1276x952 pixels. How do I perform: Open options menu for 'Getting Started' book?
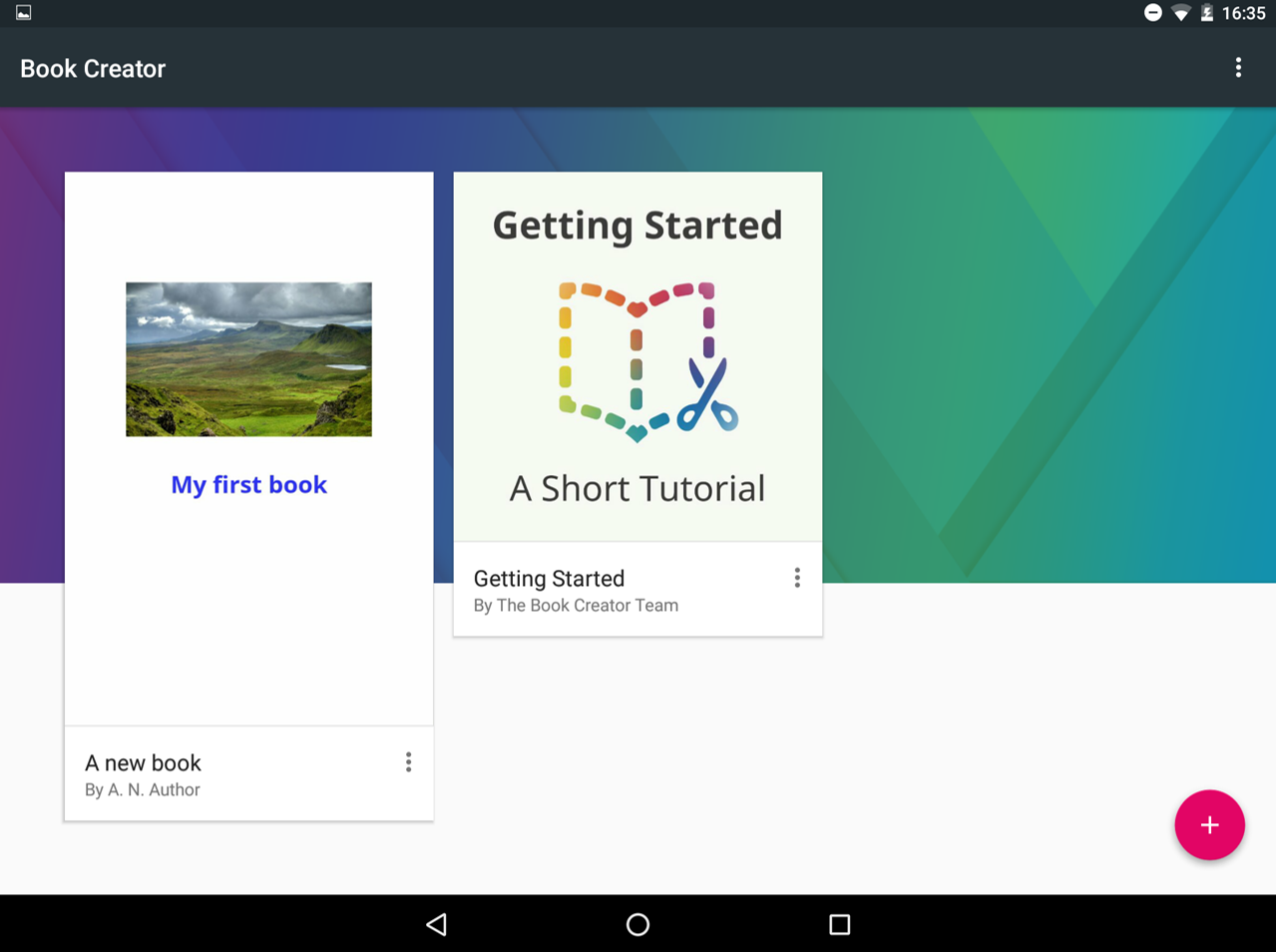tap(797, 578)
